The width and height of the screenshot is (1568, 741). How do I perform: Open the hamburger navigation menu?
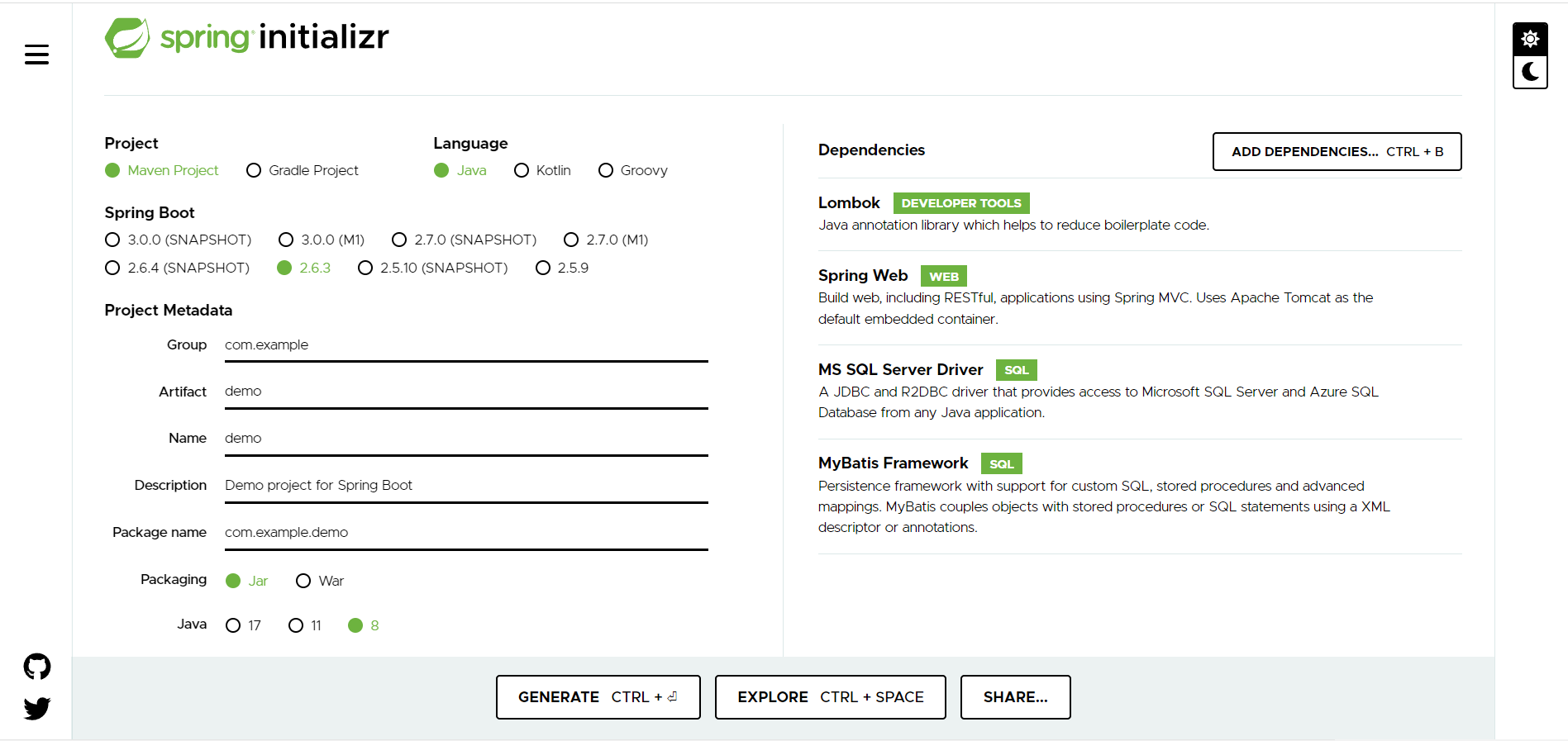pos(36,55)
